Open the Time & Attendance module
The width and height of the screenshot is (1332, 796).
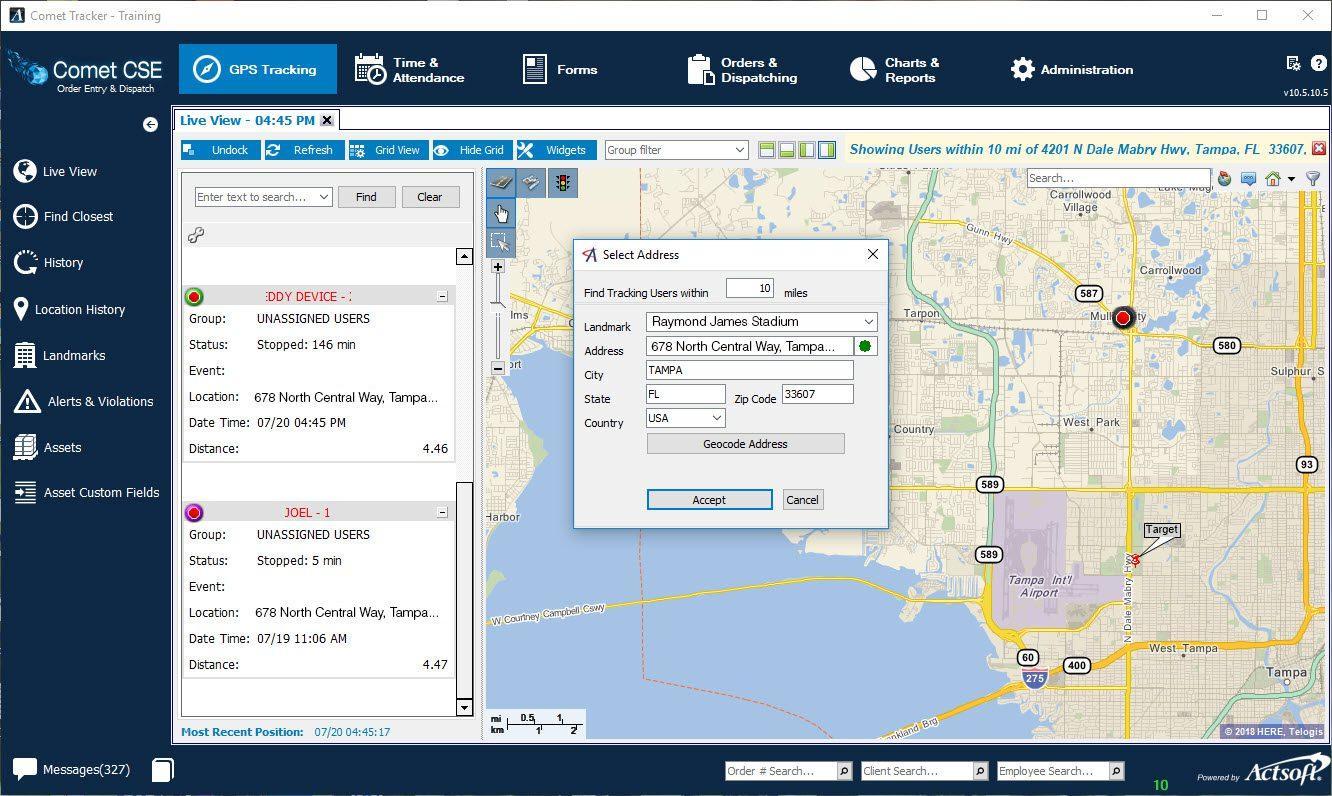(x=410, y=69)
